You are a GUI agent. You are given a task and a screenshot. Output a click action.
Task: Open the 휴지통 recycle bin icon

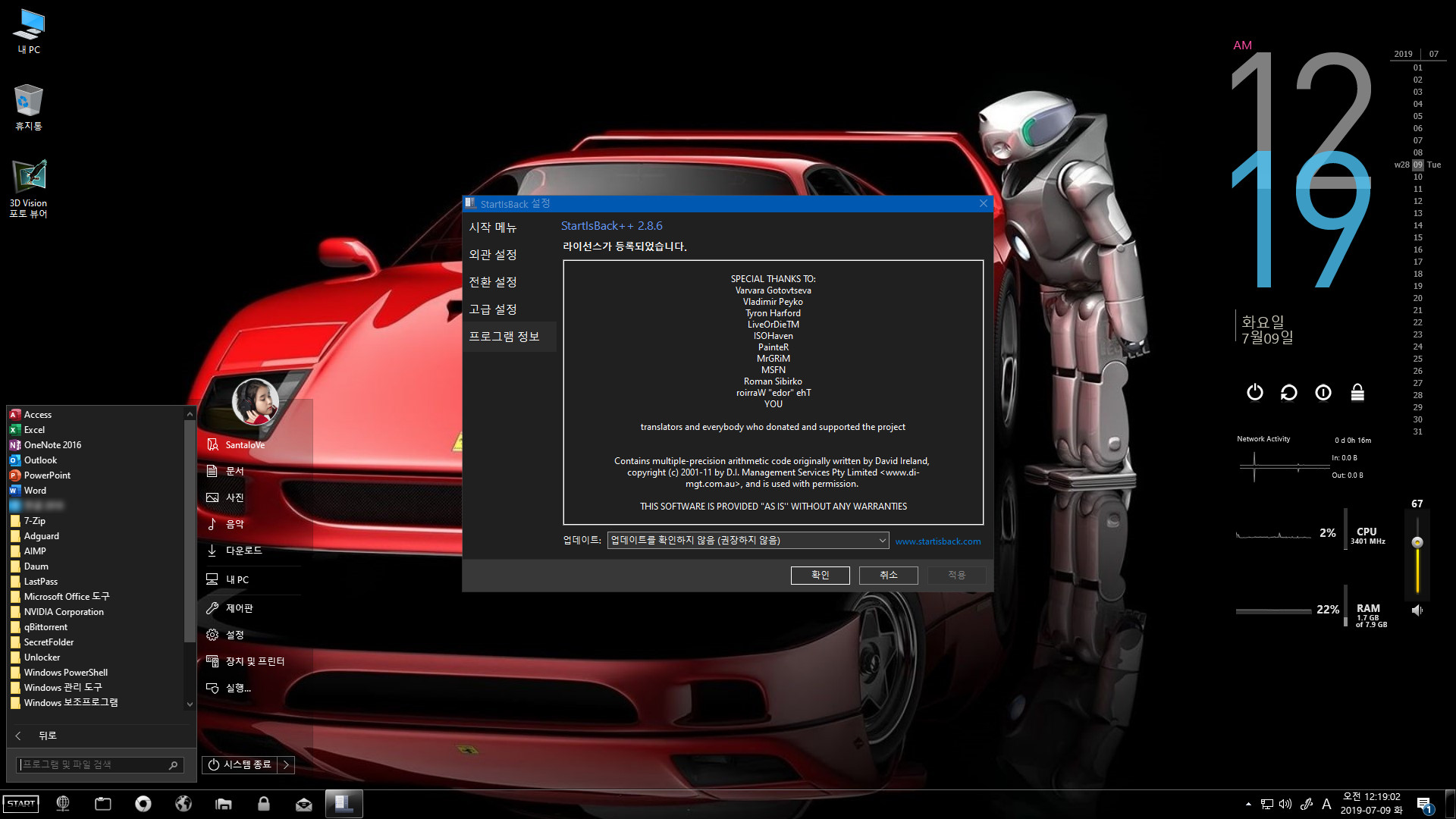pos(29,108)
